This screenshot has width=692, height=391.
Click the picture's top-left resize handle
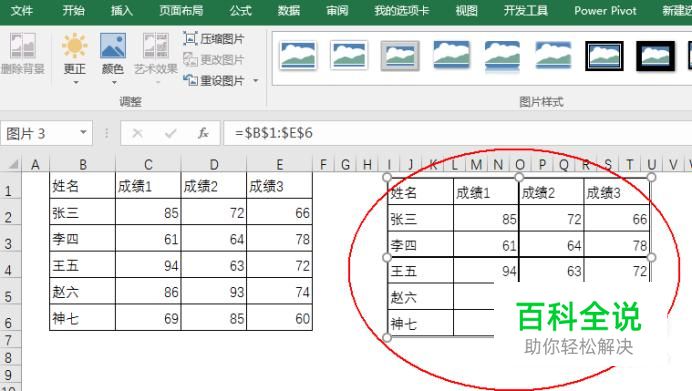(387, 177)
